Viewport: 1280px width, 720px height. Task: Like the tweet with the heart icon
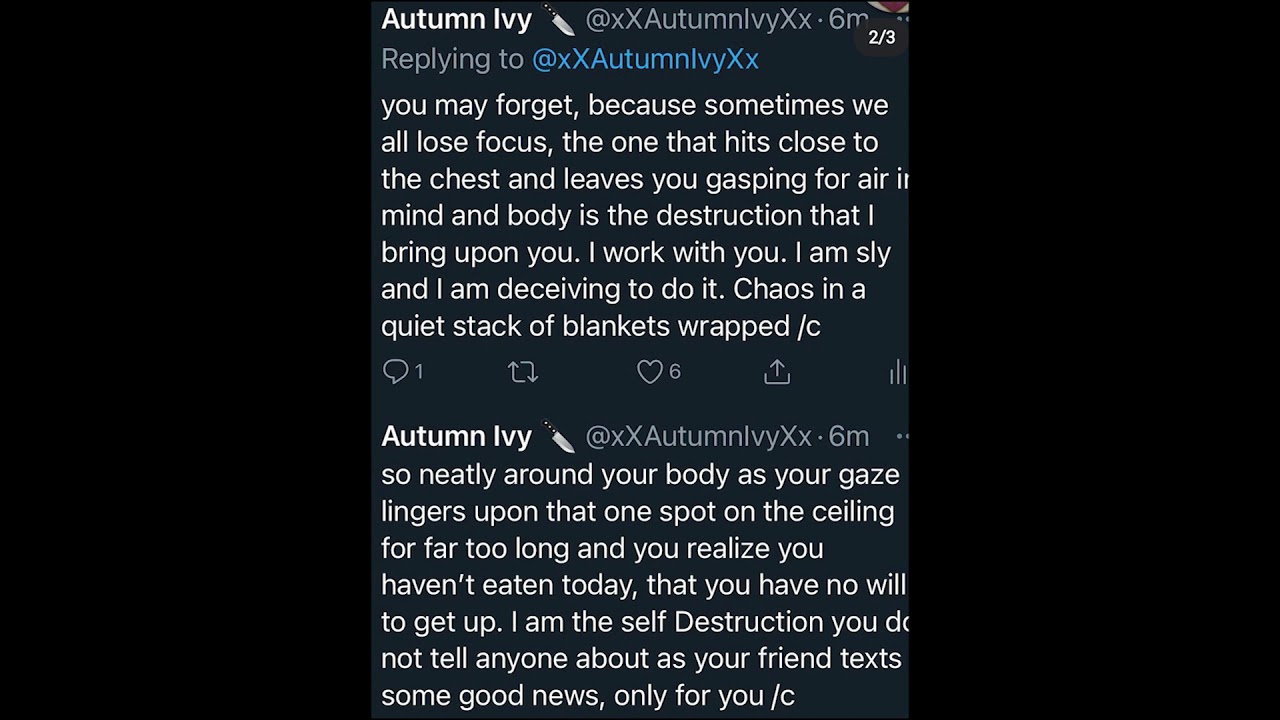point(650,372)
